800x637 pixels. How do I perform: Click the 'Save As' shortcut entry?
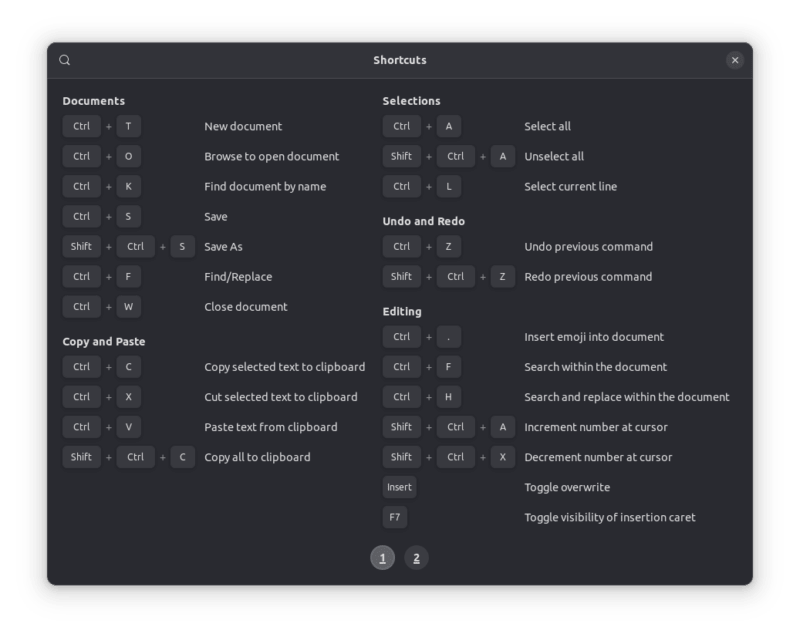click(223, 246)
